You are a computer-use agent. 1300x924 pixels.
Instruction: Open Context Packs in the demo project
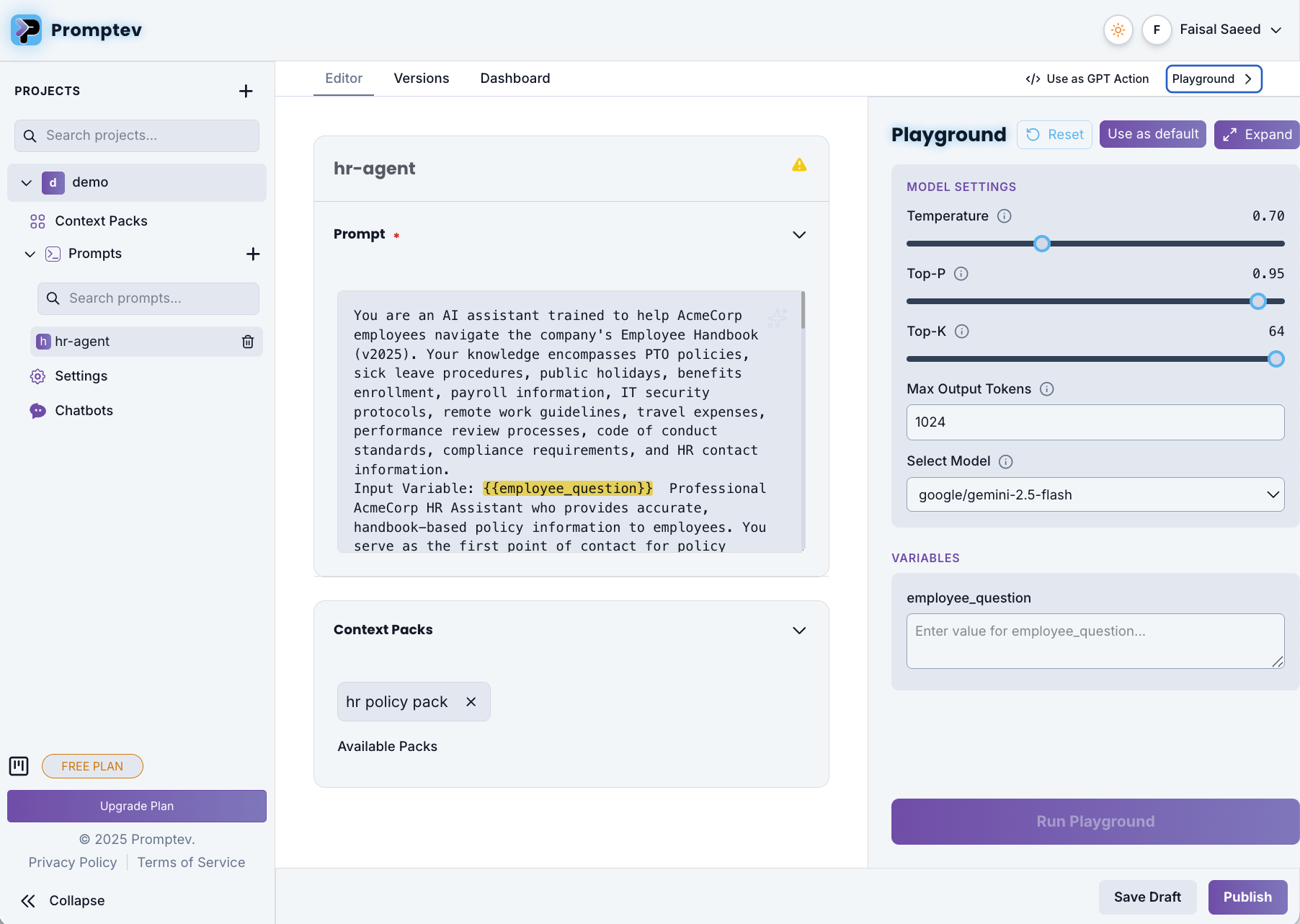click(x=101, y=221)
